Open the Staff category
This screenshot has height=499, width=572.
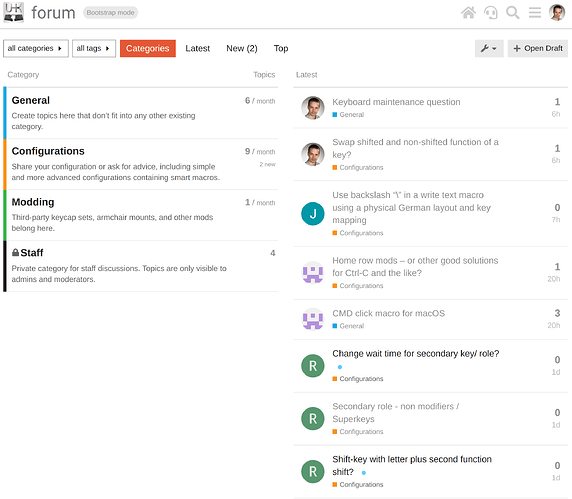[32, 252]
